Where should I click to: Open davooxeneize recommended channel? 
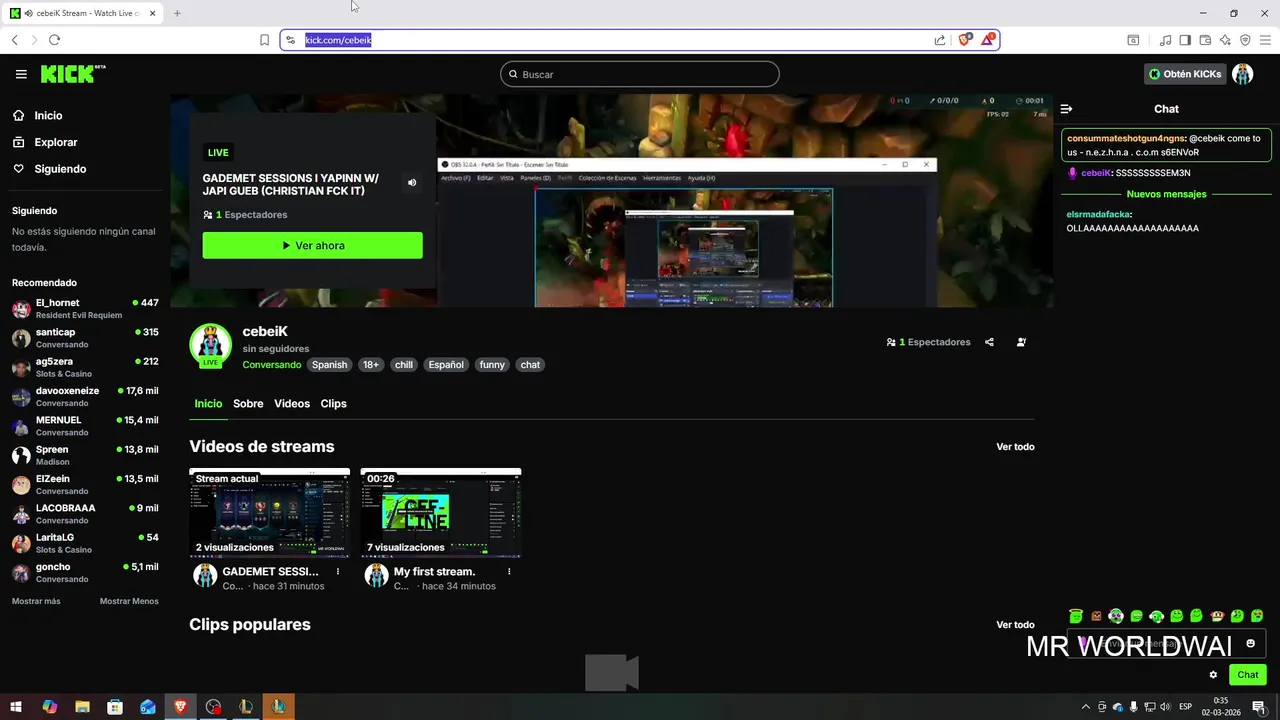pos(85,397)
